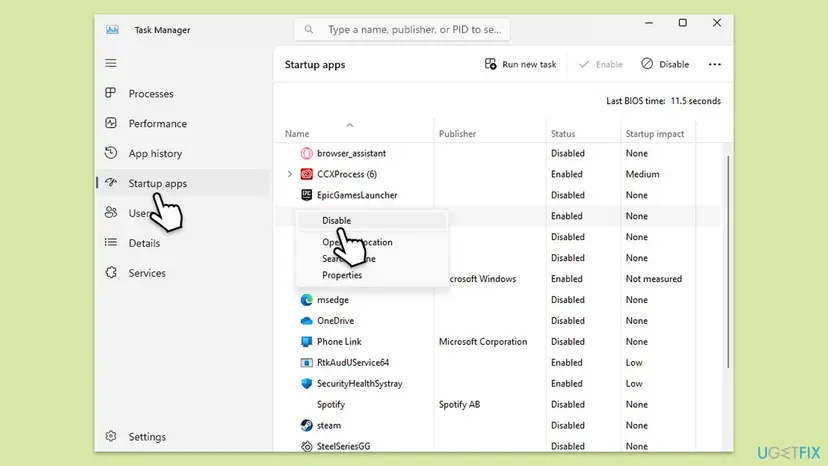Click the Task Manager app icon

tap(112, 30)
